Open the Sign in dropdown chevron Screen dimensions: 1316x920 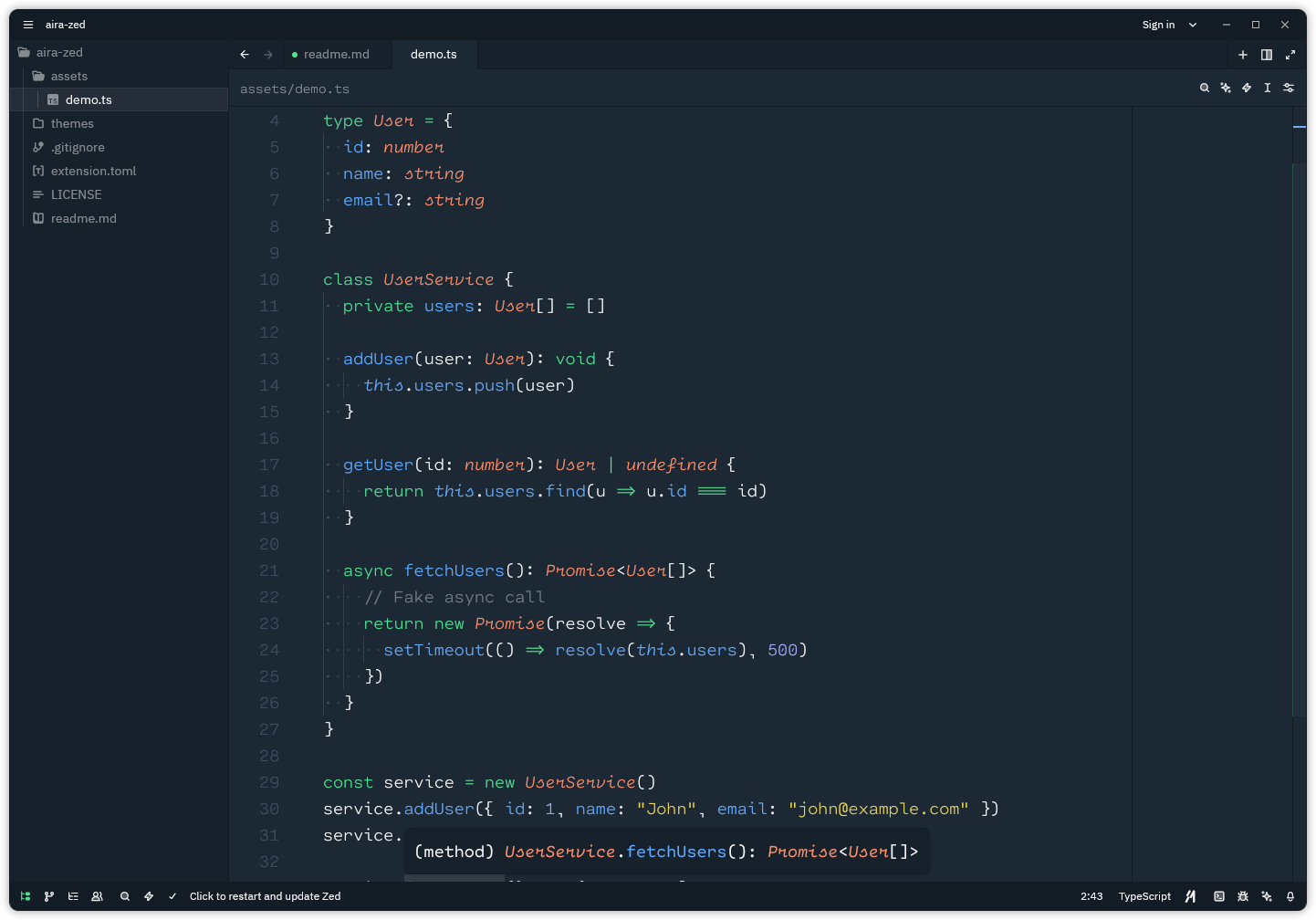(1193, 25)
